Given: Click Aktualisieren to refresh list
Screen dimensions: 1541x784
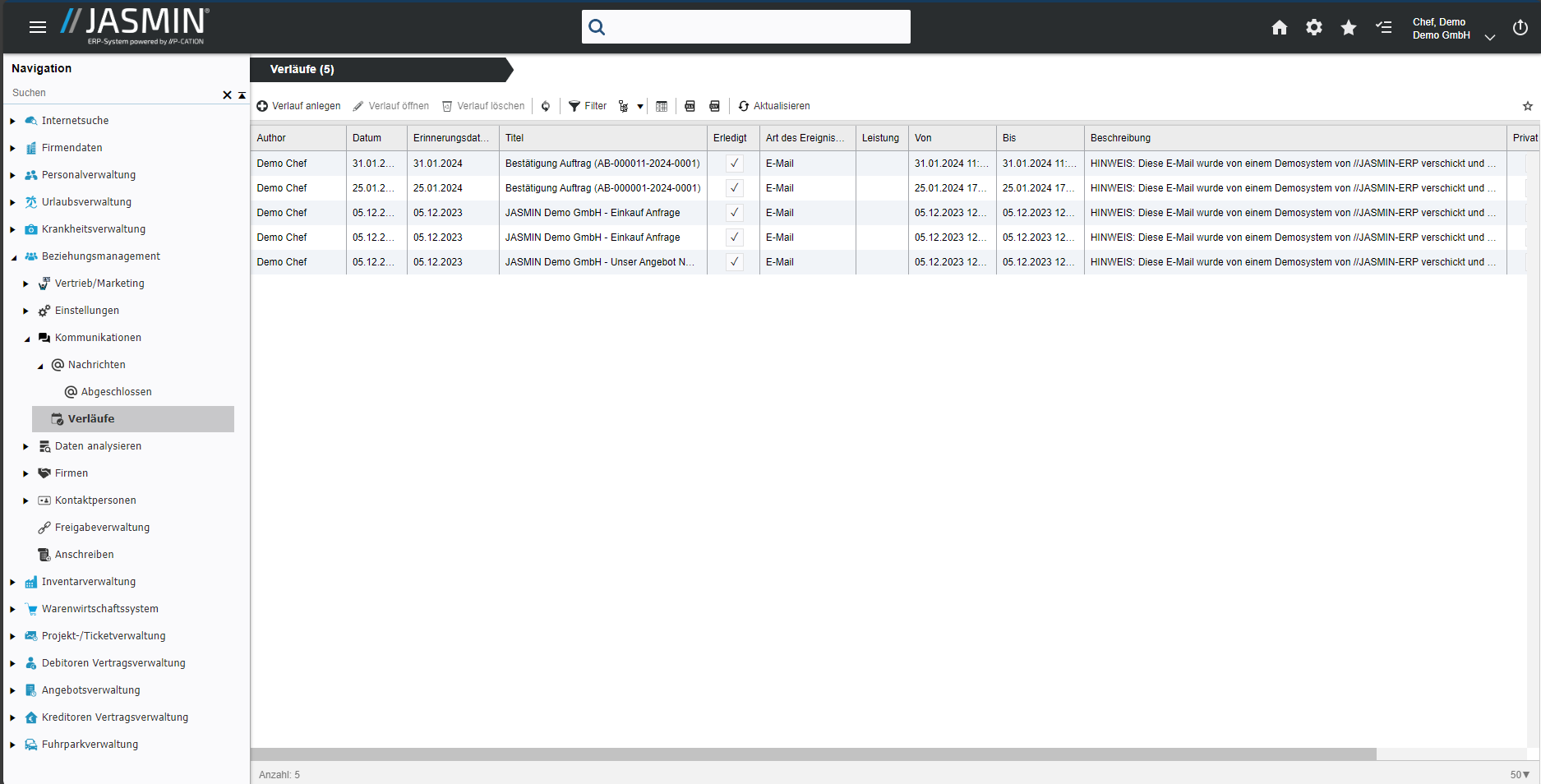Looking at the screenshot, I should (773, 106).
